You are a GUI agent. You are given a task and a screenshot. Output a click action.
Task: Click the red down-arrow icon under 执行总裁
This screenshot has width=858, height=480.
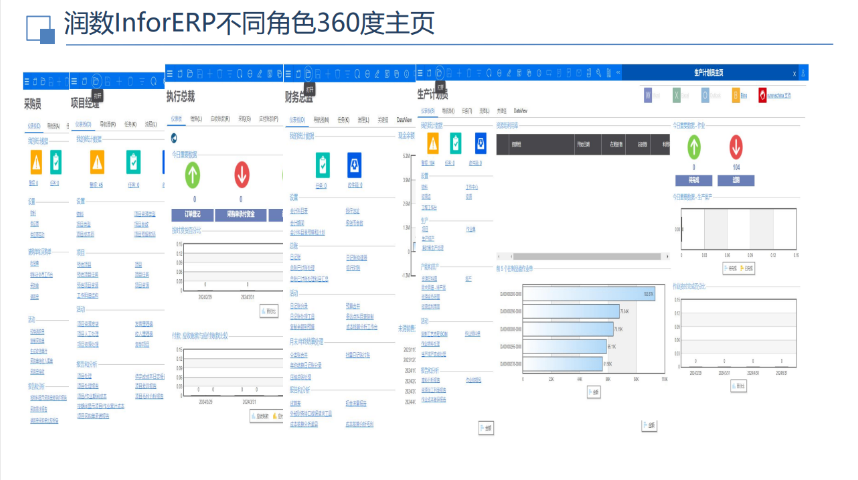click(241, 174)
